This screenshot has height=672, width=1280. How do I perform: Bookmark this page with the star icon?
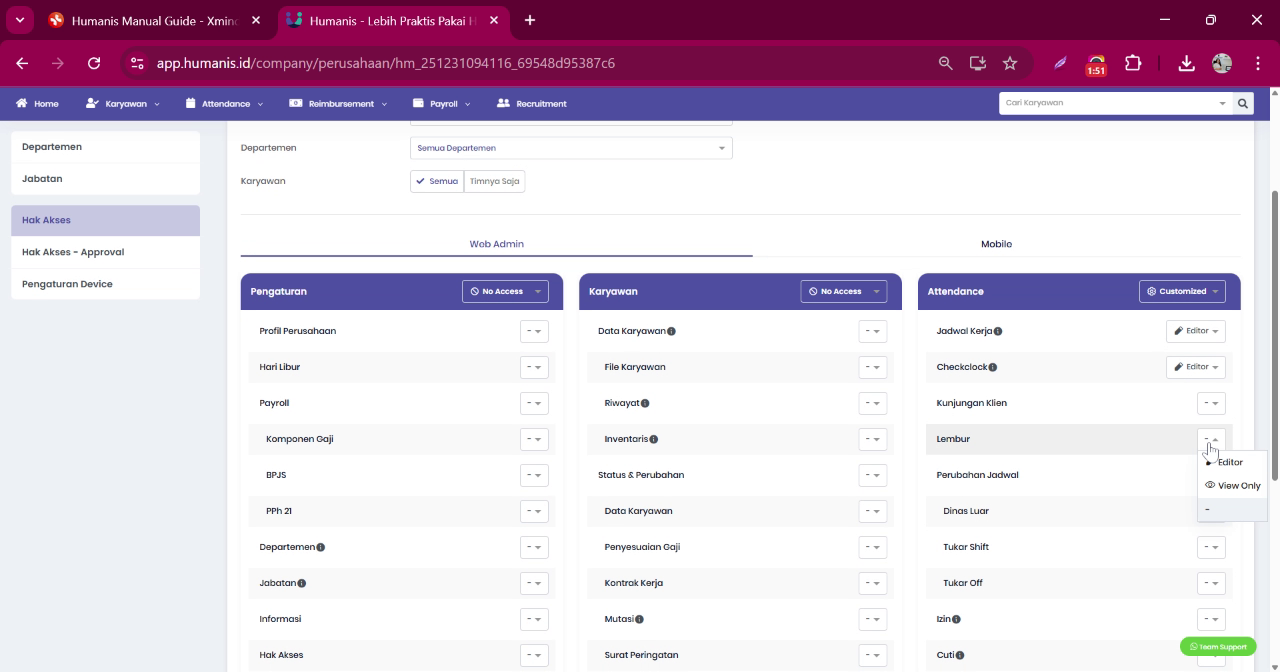click(x=1010, y=63)
